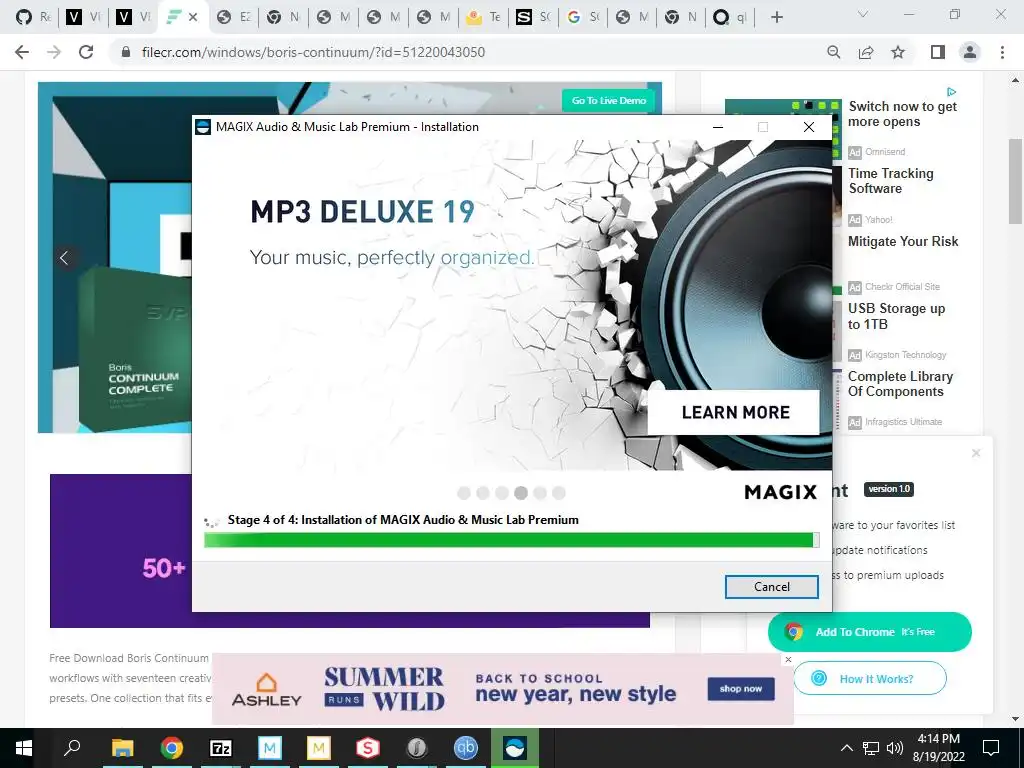This screenshot has height=768, width=1024.
Task: Open the taskbar clock and date
Action: [x=938, y=748]
